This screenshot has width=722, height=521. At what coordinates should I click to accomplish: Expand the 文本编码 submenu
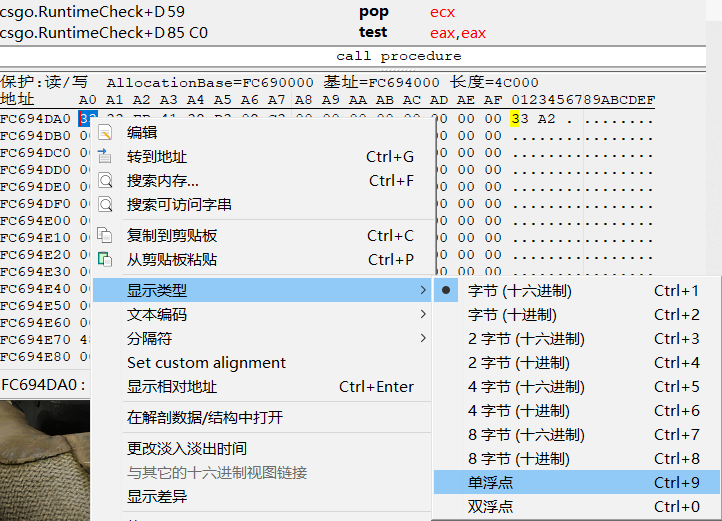(x=262, y=315)
